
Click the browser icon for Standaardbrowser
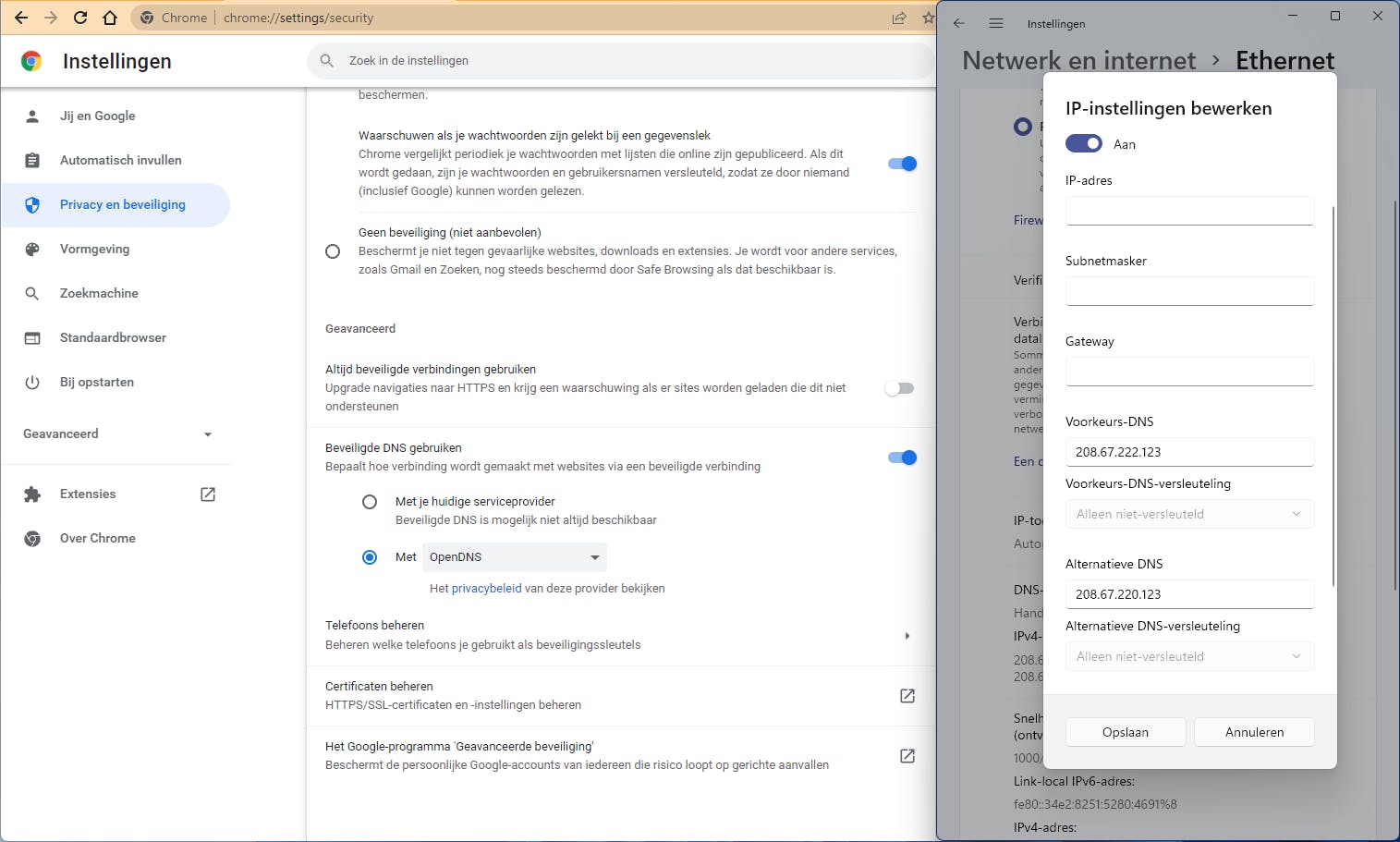pos(32,337)
